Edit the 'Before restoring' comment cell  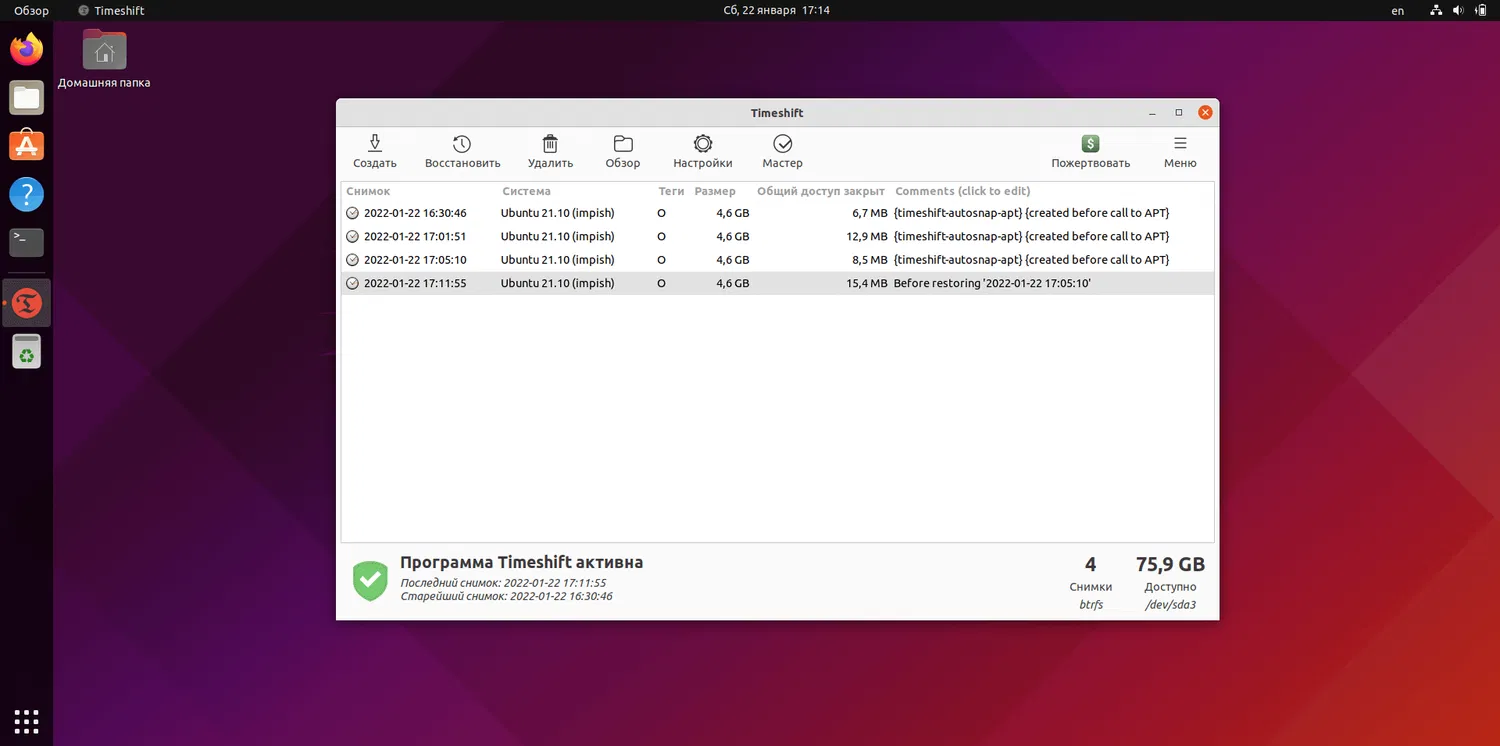992,284
